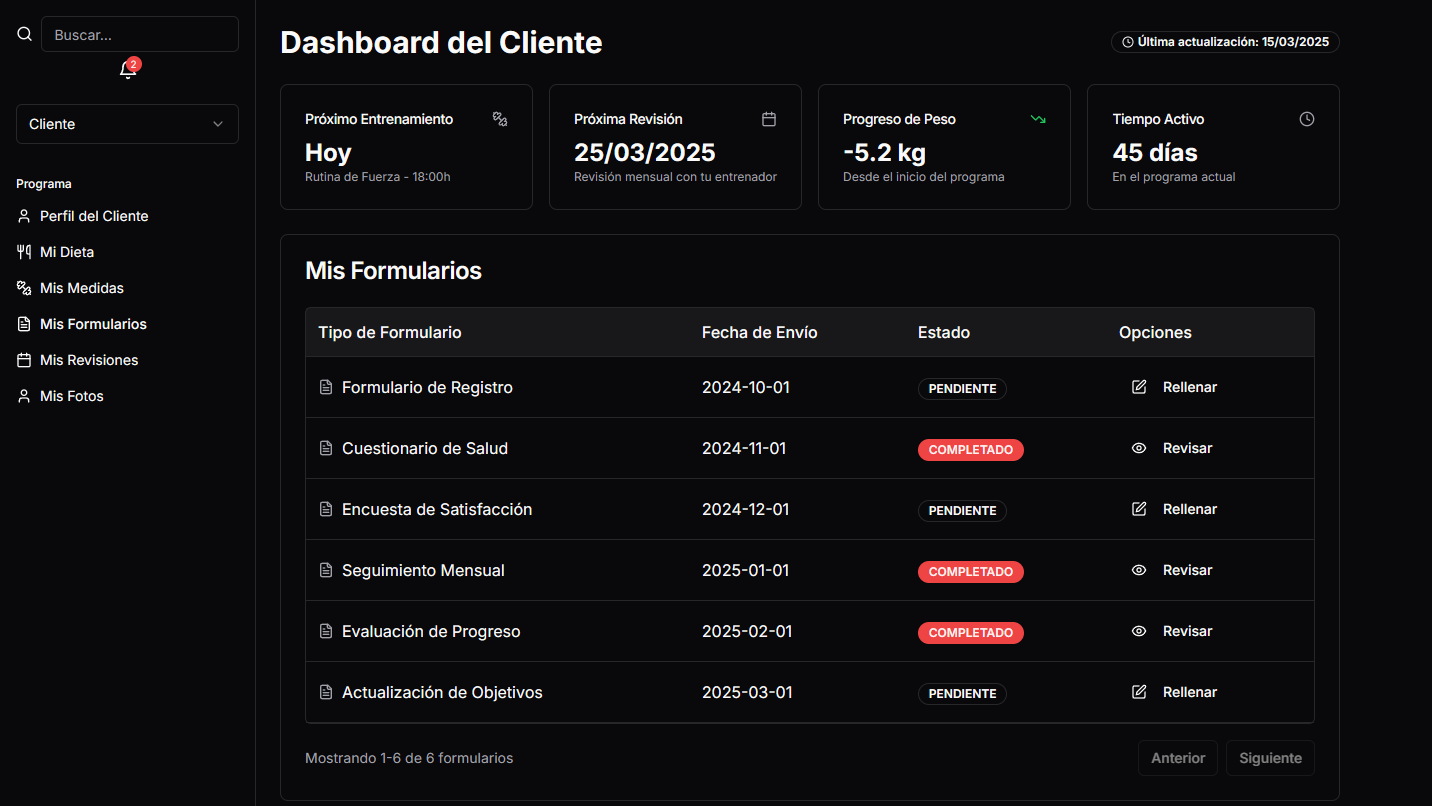Click Revisar for Seguimiento Mensual

point(1187,570)
